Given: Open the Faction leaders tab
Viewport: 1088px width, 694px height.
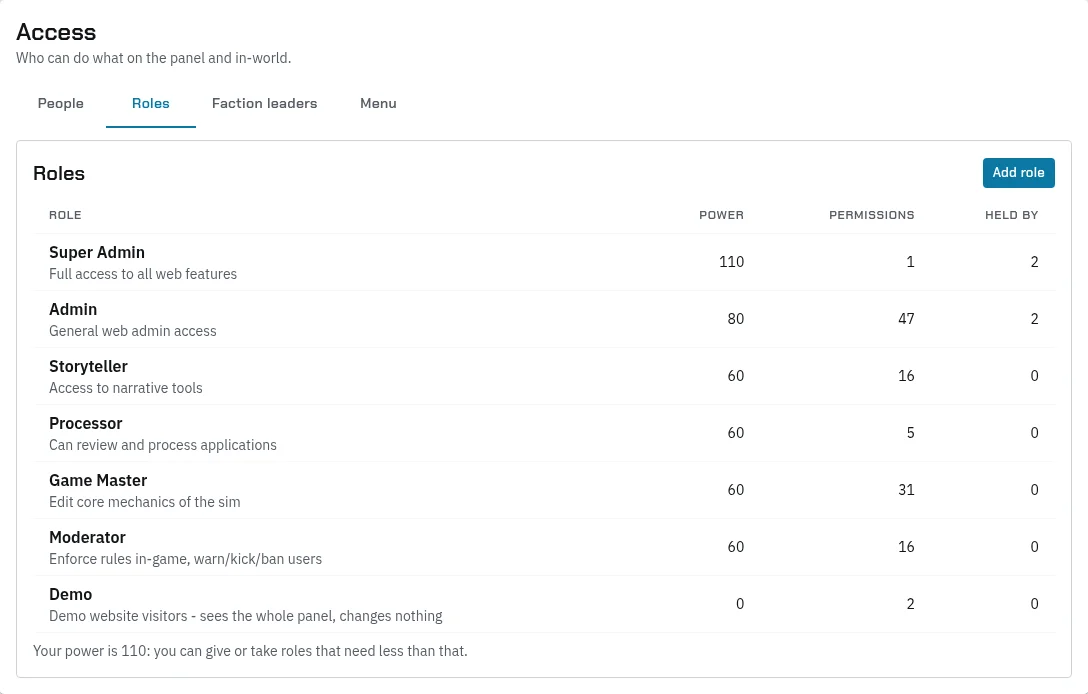Looking at the screenshot, I should (264, 103).
